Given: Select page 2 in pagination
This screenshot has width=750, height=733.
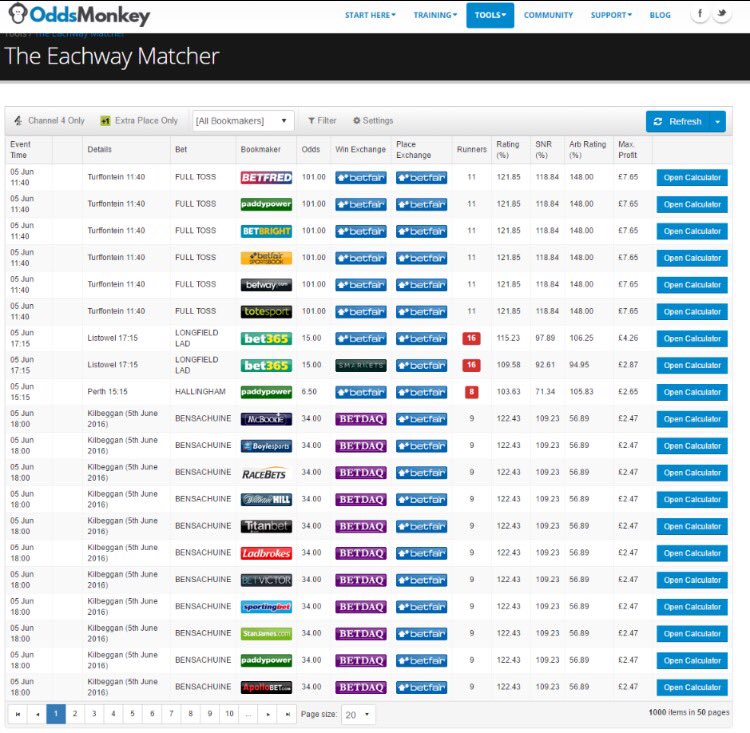Looking at the screenshot, I should coord(75,714).
